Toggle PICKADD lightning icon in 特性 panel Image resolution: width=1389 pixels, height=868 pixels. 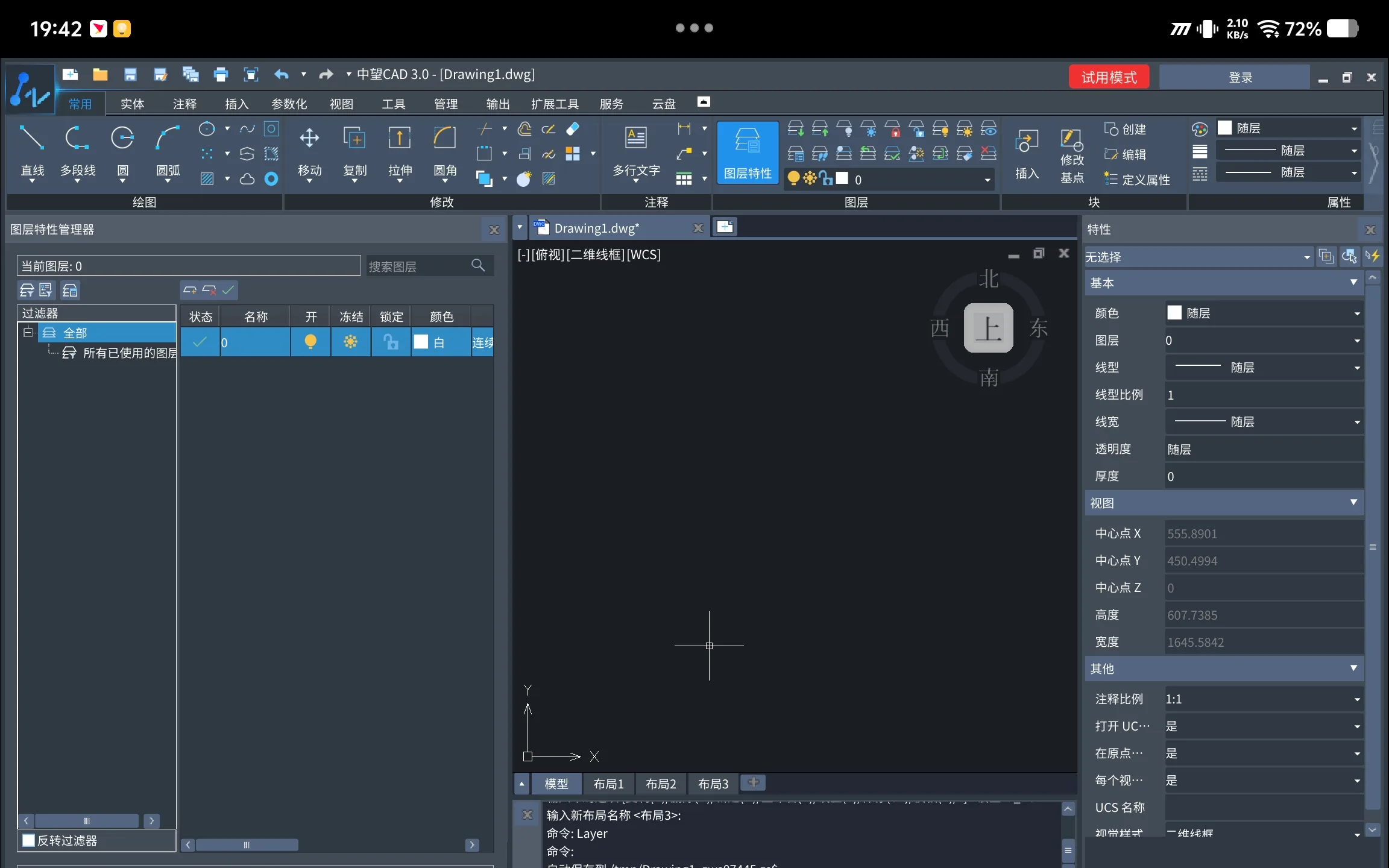coord(1372,256)
